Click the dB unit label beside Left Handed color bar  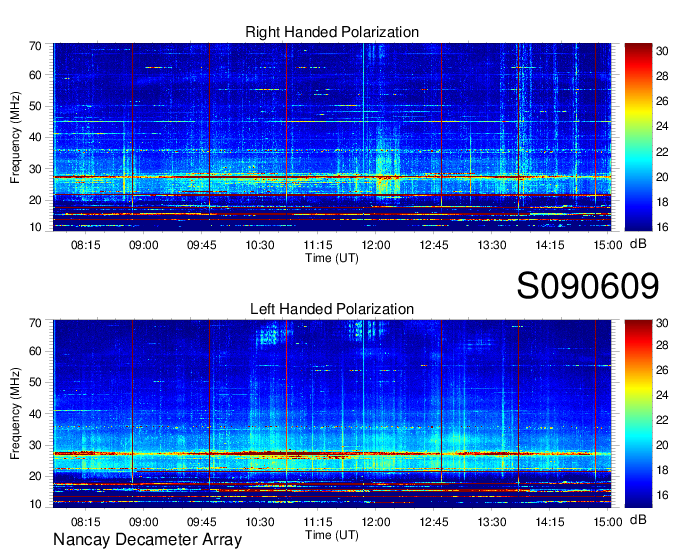(x=638, y=520)
